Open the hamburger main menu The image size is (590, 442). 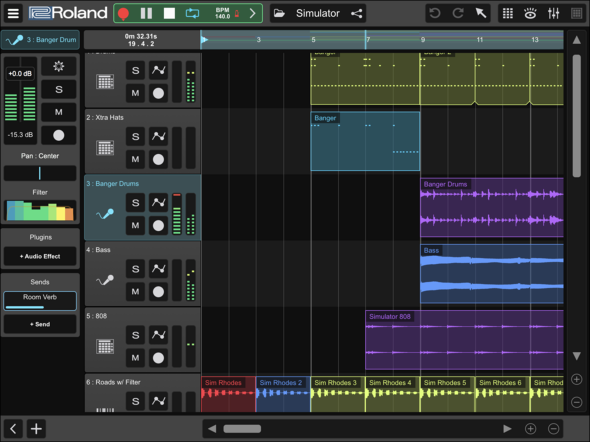13,14
